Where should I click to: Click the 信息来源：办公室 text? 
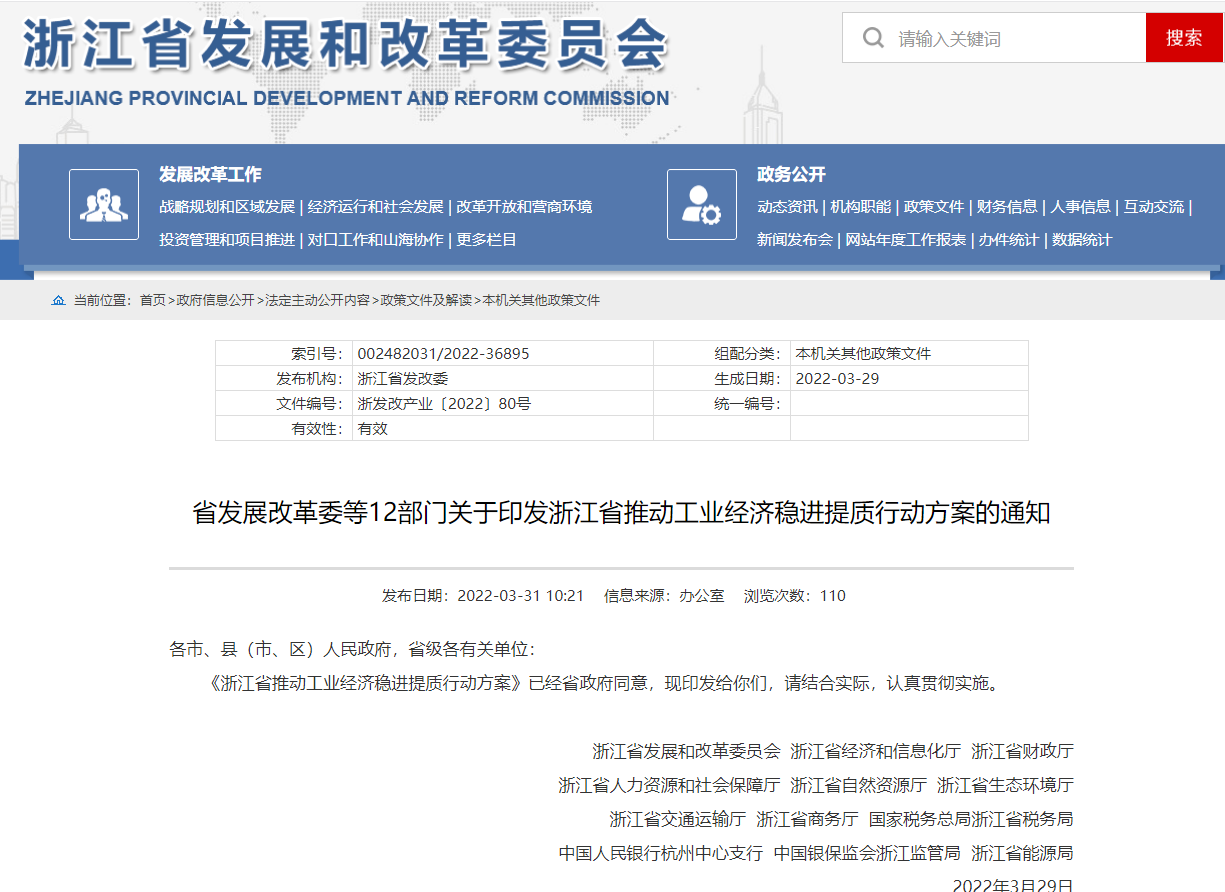pos(664,596)
